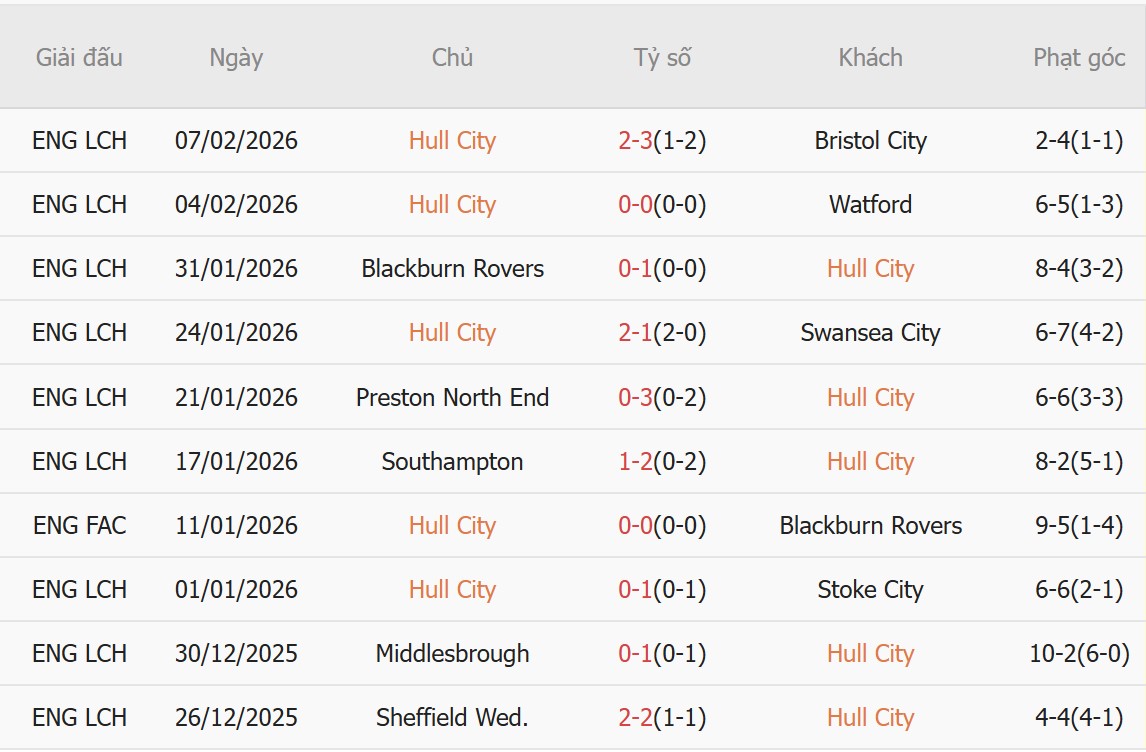The image size is (1146, 752).
Task: Click the 'Giải đấu' column header
Action: 79,58
